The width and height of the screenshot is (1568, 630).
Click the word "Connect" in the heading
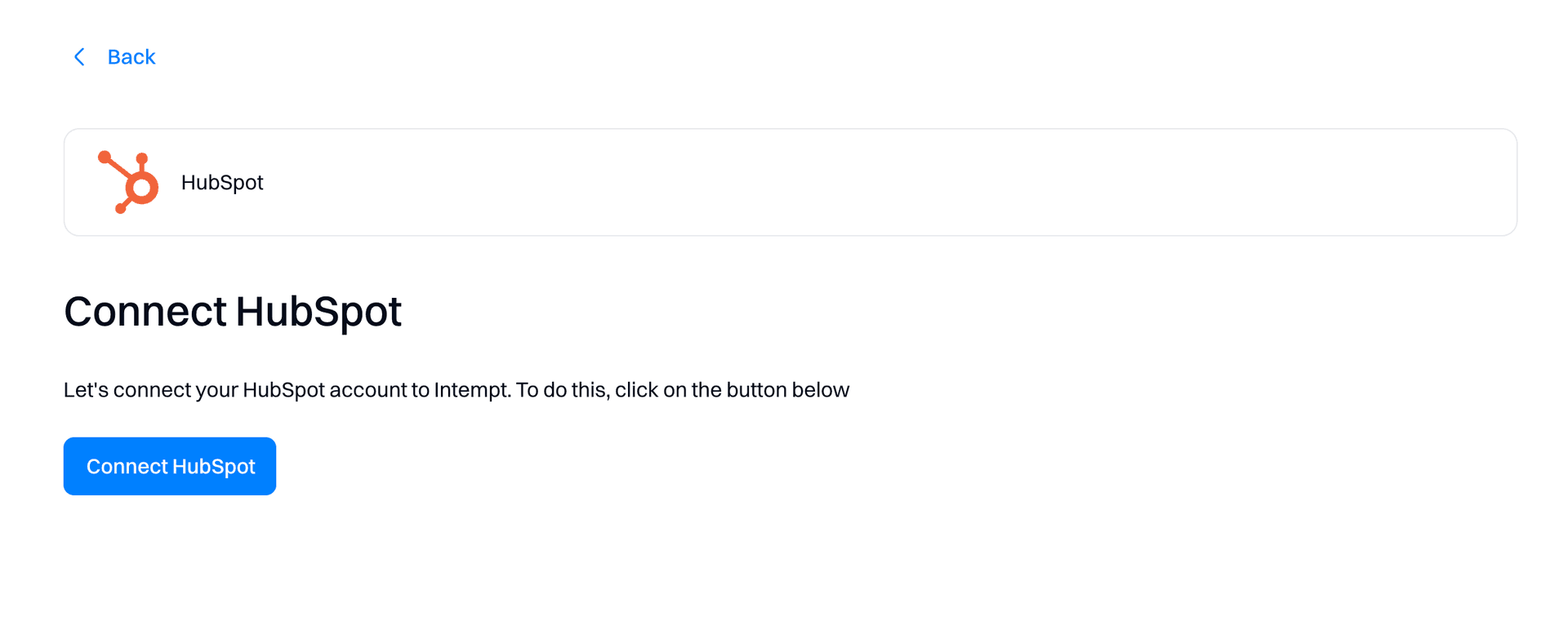click(145, 311)
